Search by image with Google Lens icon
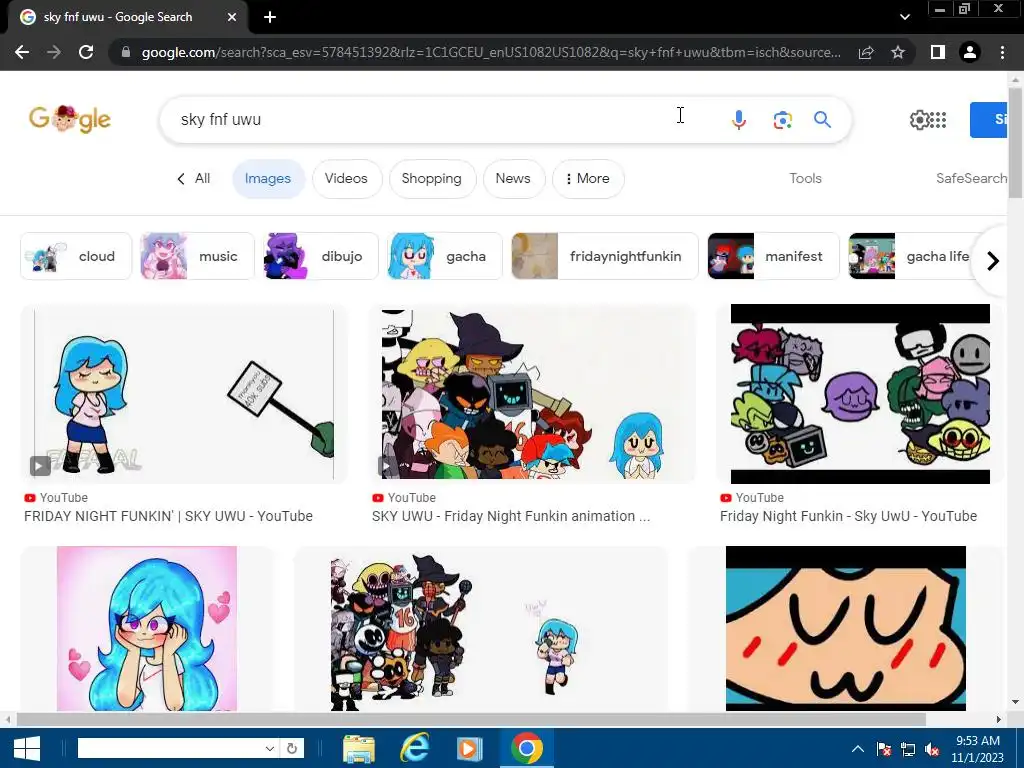The width and height of the screenshot is (1024, 768). click(x=782, y=120)
